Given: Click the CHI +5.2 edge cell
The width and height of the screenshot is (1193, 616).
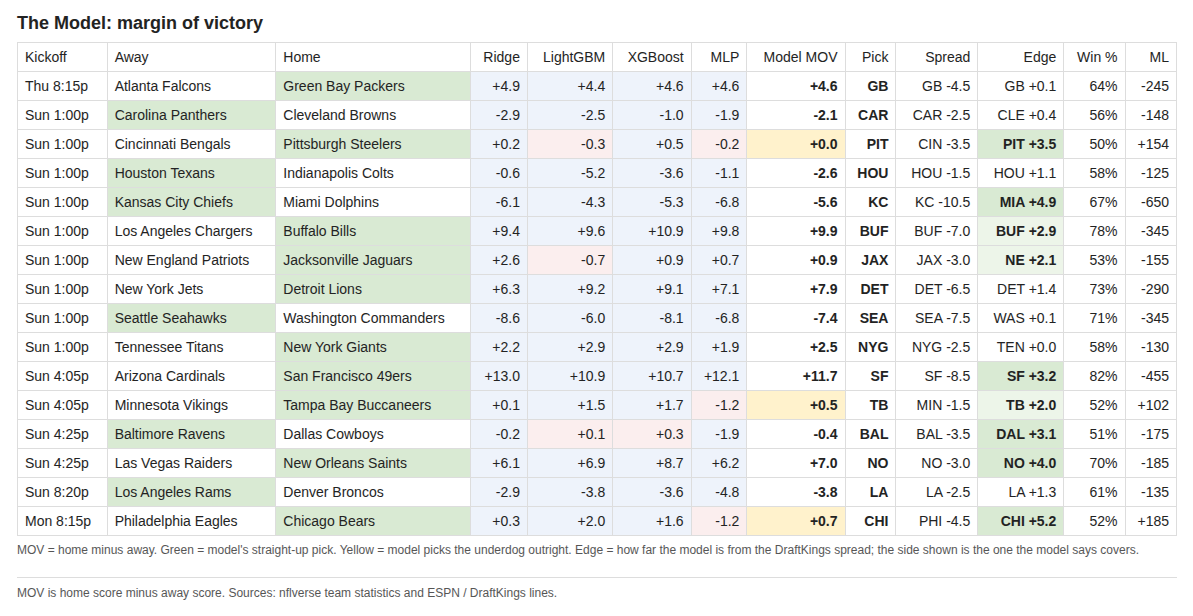Looking at the screenshot, I should tap(1020, 521).
